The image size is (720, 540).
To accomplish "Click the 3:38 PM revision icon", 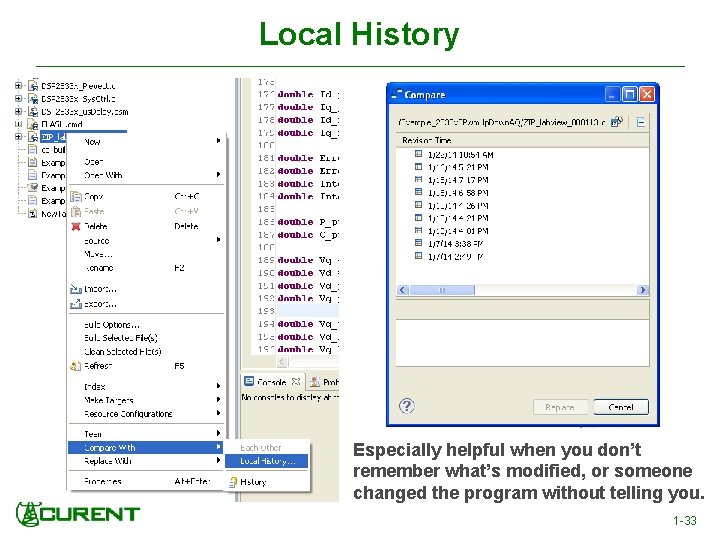I will pos(418,243).
